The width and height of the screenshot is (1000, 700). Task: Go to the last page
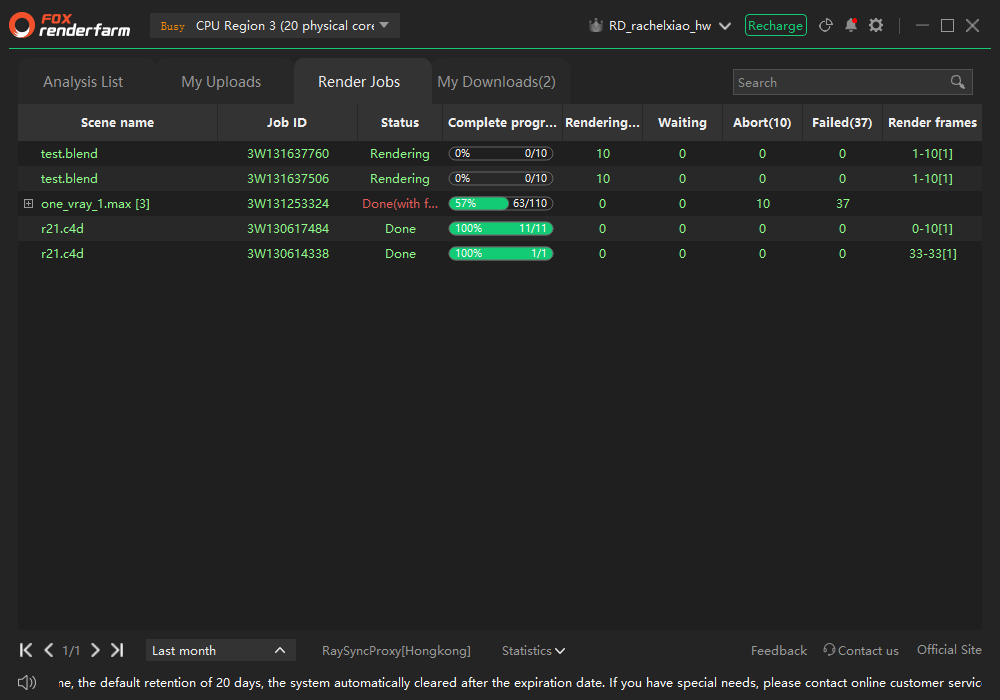pos(117,650)
